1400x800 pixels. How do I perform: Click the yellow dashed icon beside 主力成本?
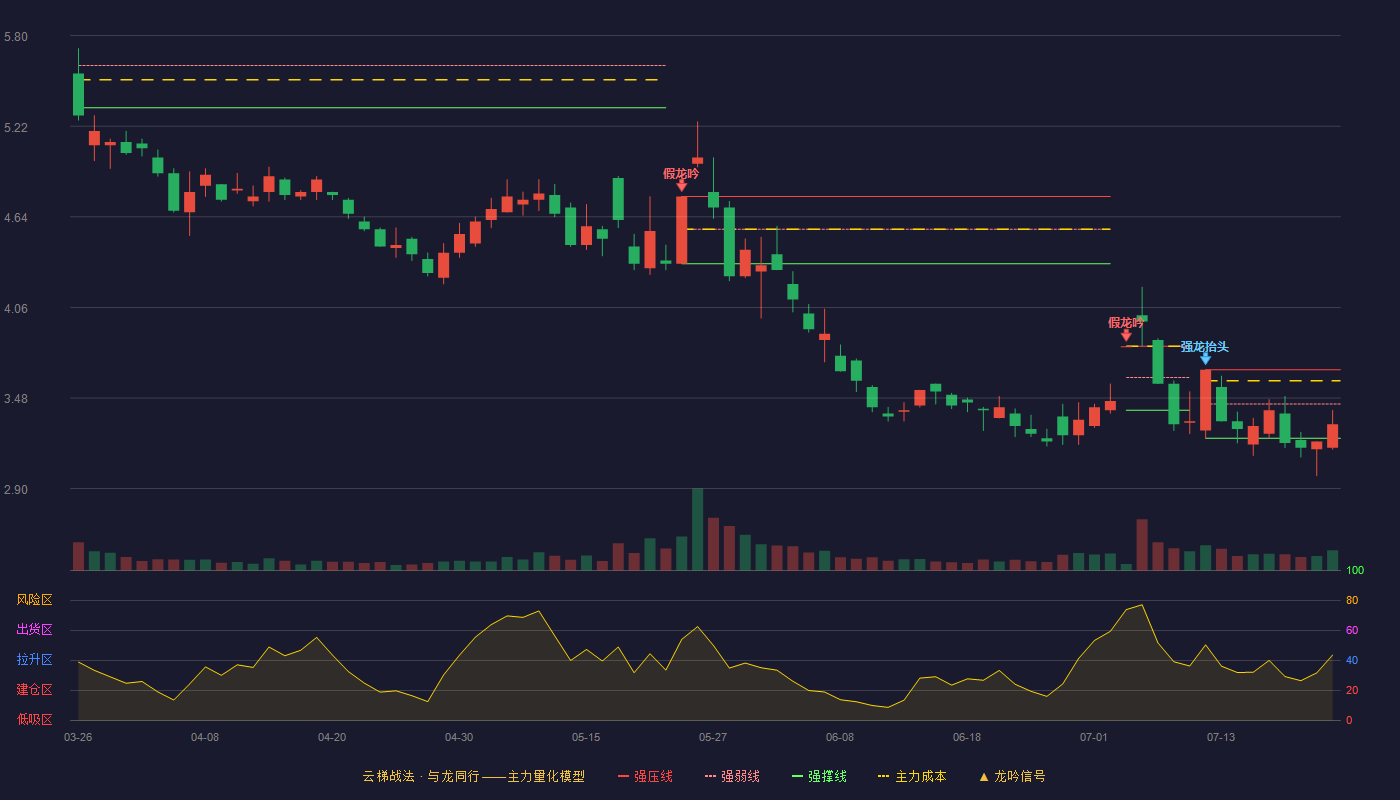click(x=883, y=776)
